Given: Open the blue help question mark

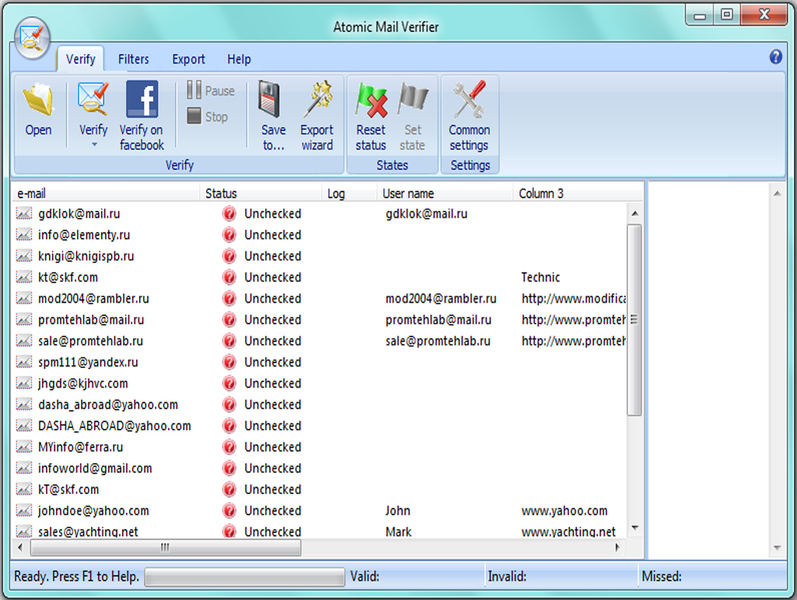Looking at the screenshot, I should pos(776,56).
